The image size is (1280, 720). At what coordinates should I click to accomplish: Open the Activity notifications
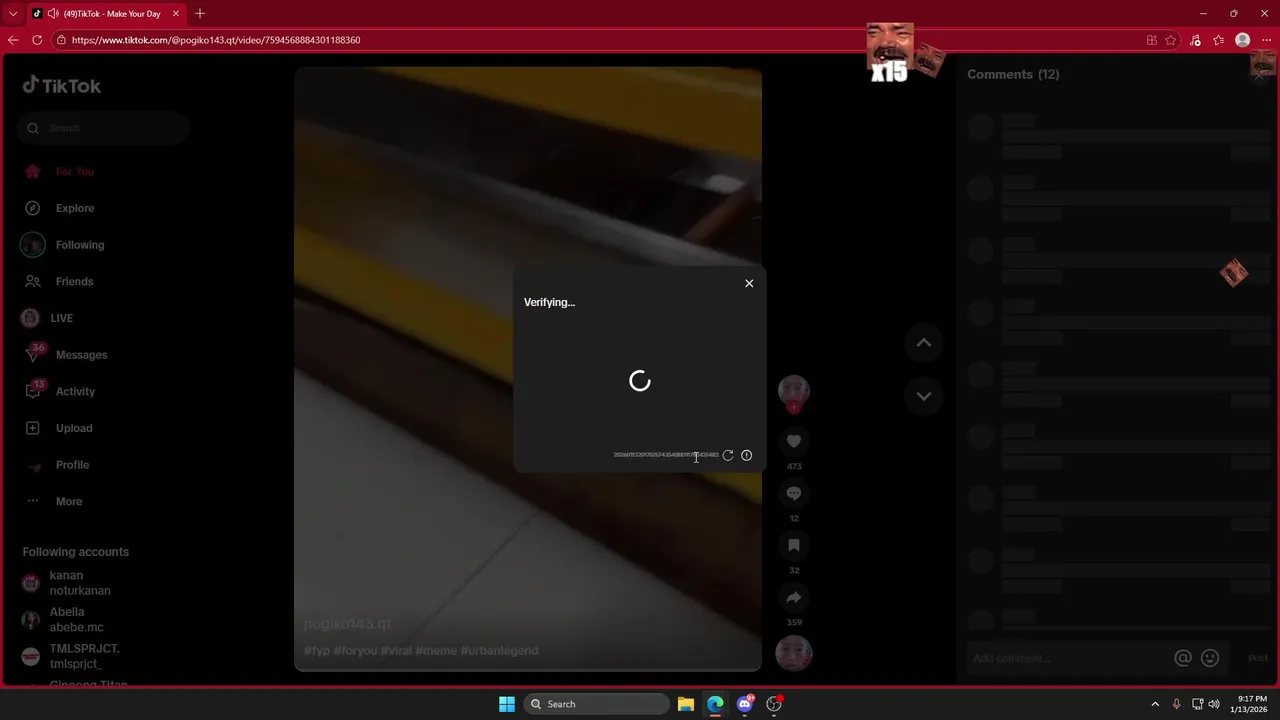coord(75,392)
